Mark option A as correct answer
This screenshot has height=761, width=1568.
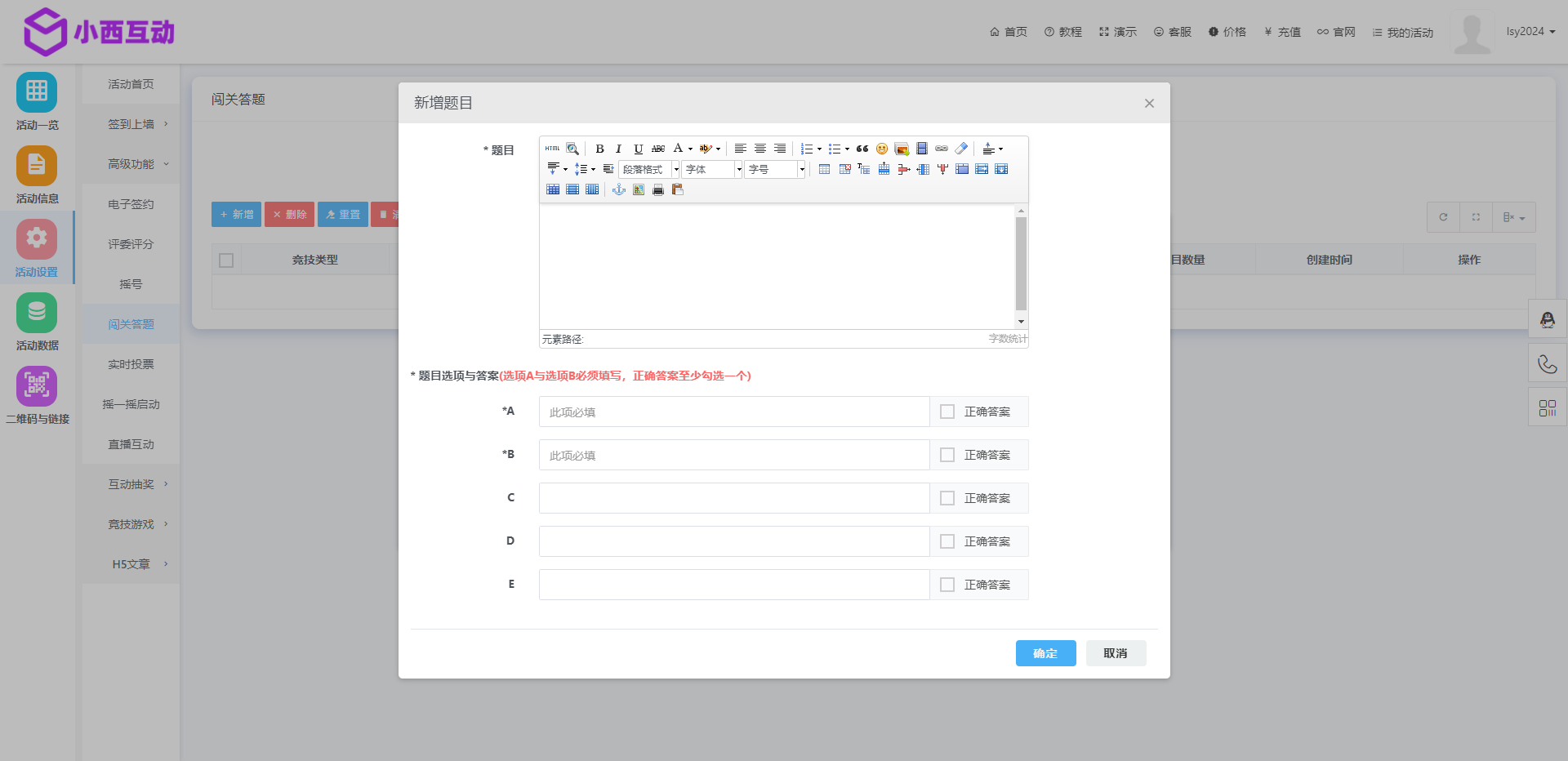click(947, 412)
